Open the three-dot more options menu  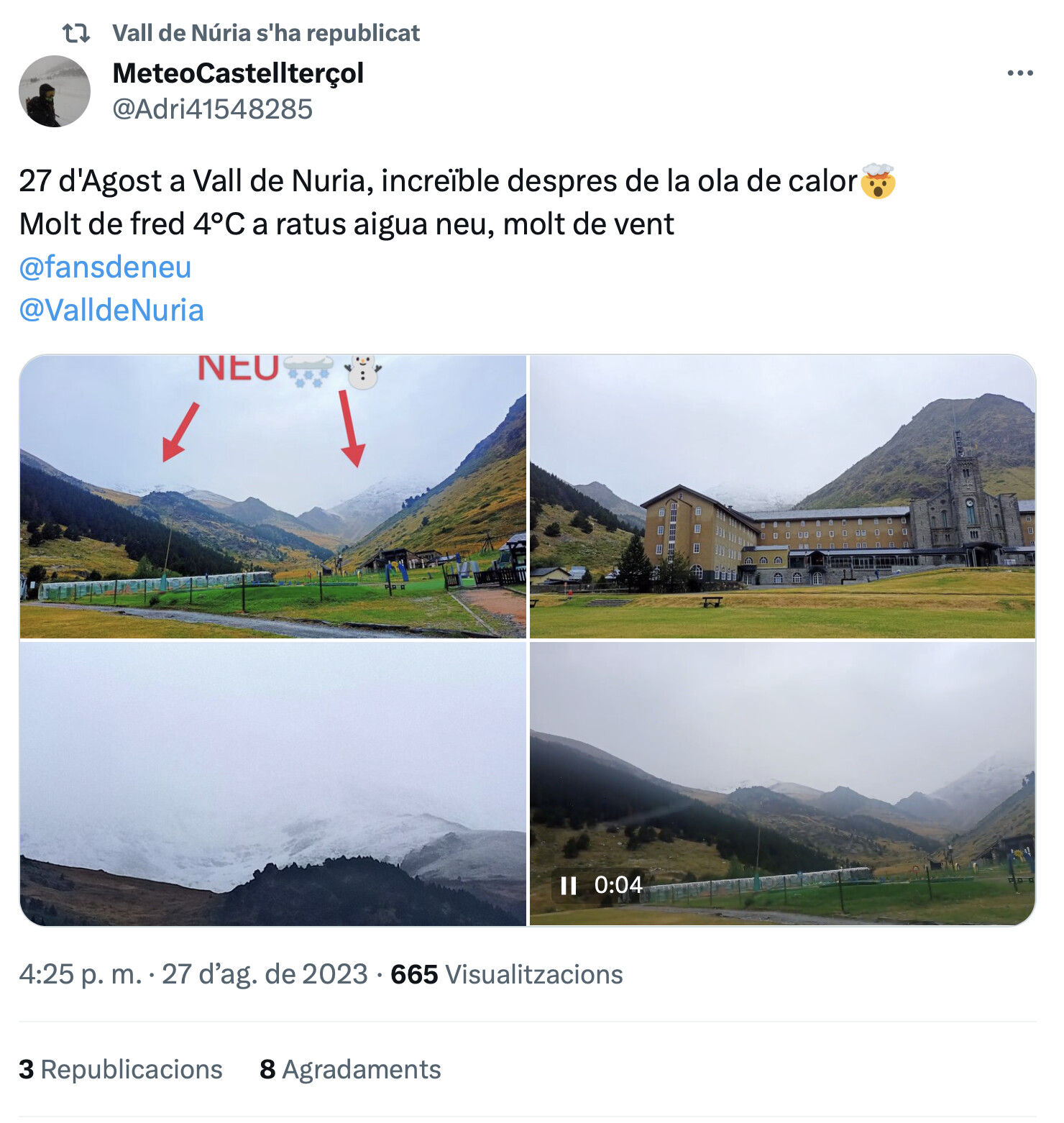[1020, 73]
